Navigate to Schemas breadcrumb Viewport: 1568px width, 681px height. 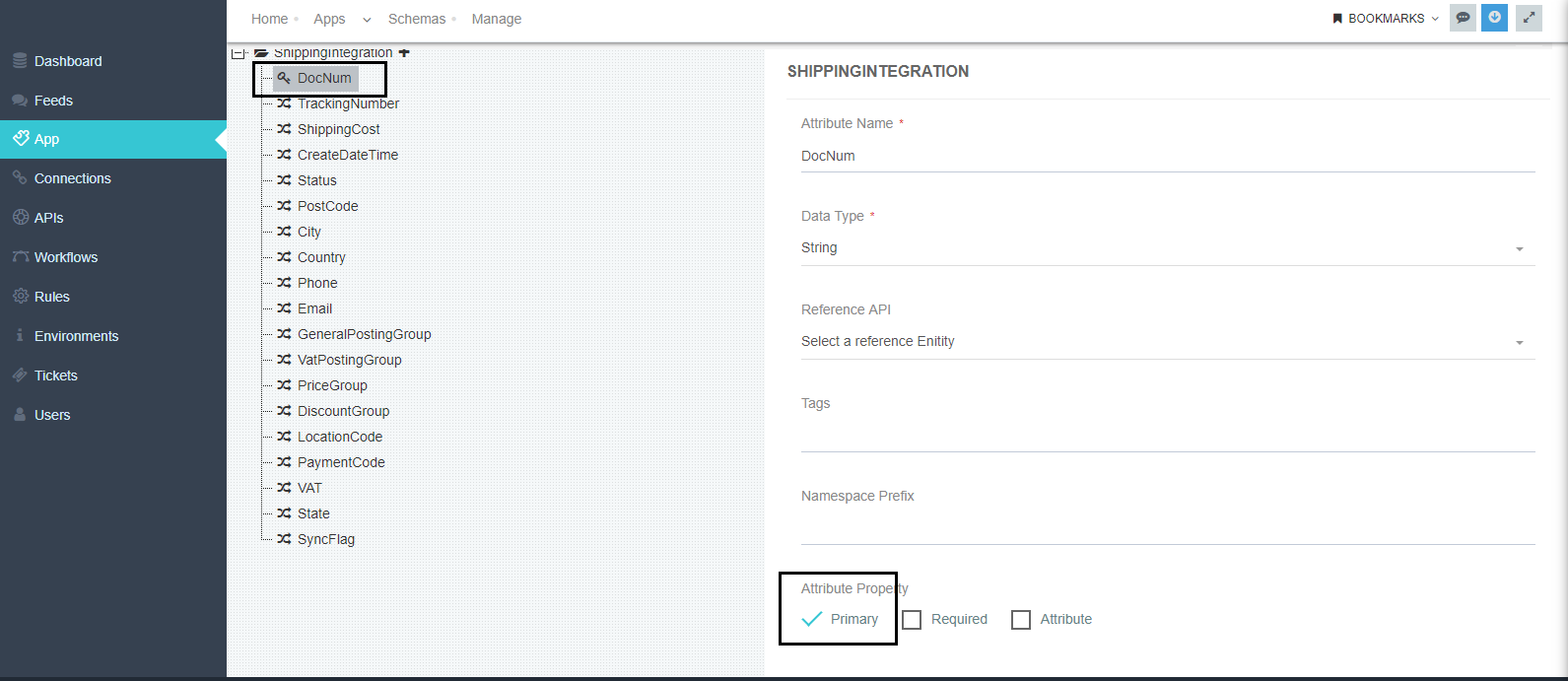tap(417, 19)
